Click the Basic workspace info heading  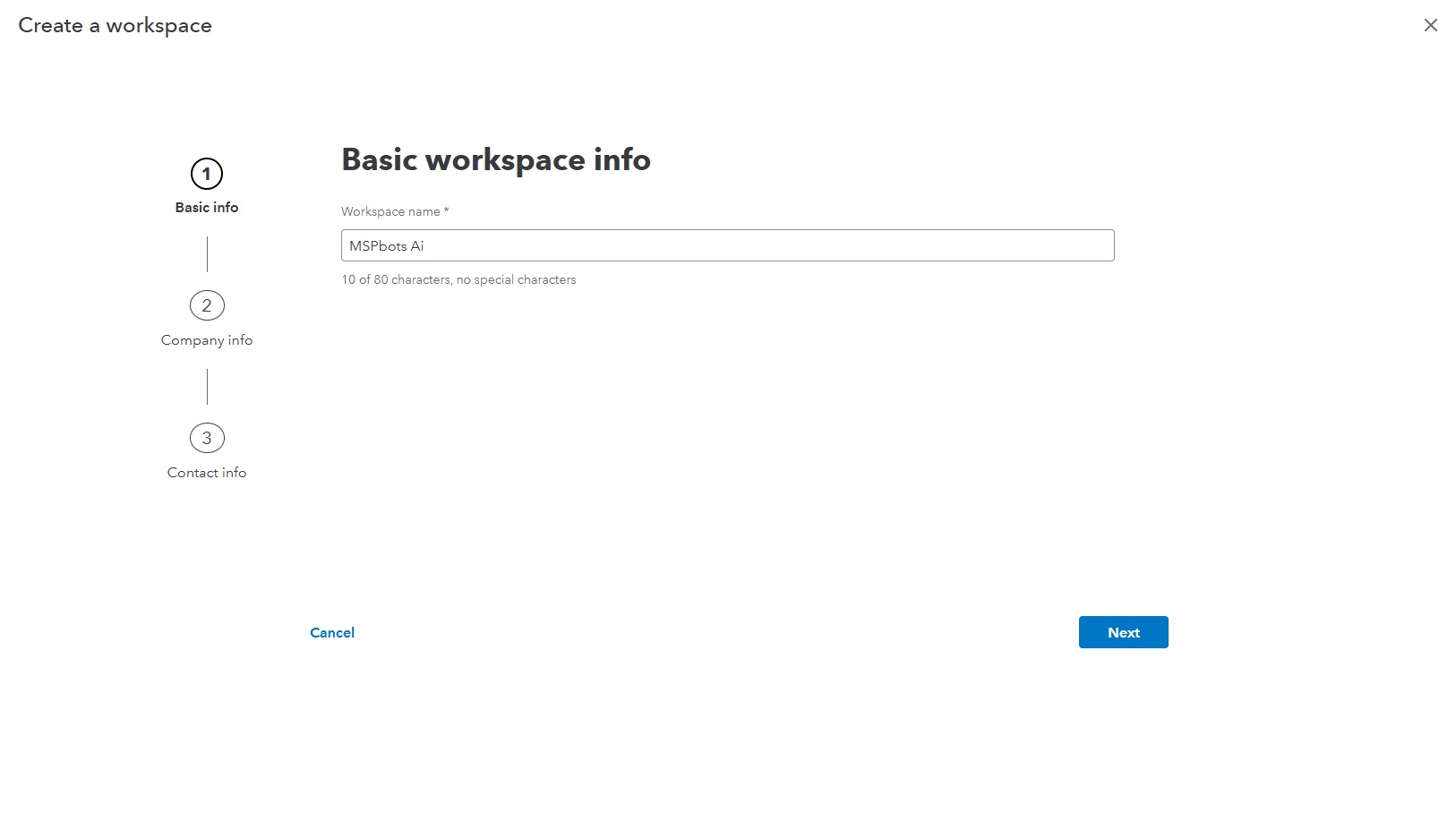pyautogui.click(x=495, y=160)
